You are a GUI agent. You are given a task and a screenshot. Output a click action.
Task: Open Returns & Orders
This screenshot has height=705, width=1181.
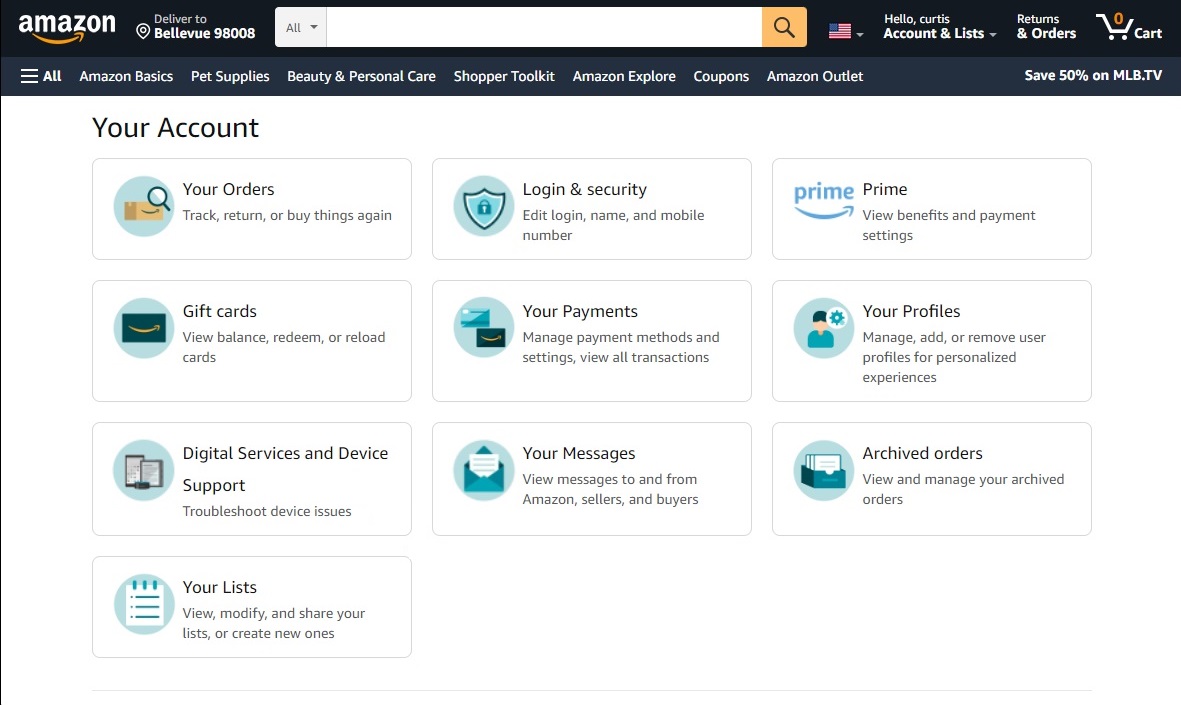pos(1045,27)
